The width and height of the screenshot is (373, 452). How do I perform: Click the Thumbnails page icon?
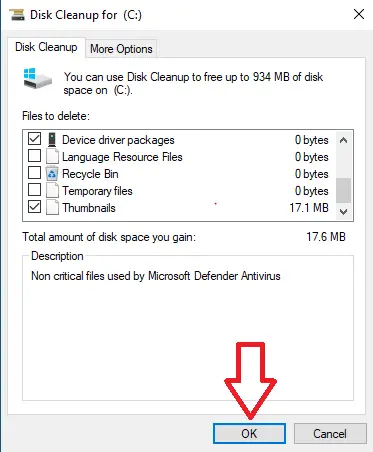click(52, 207)
